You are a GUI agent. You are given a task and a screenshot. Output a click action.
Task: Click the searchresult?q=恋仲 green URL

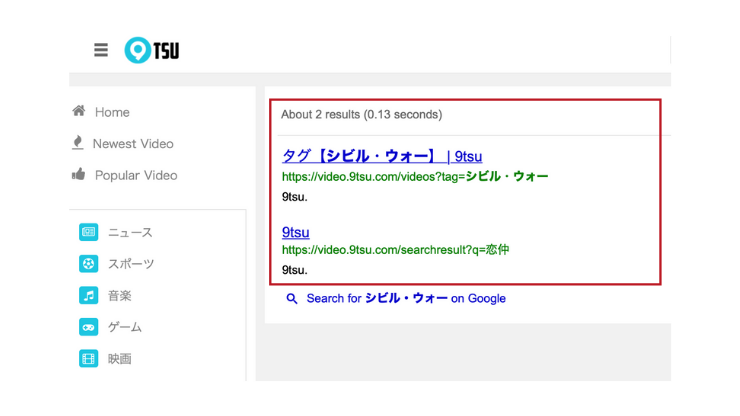point(395,250)
